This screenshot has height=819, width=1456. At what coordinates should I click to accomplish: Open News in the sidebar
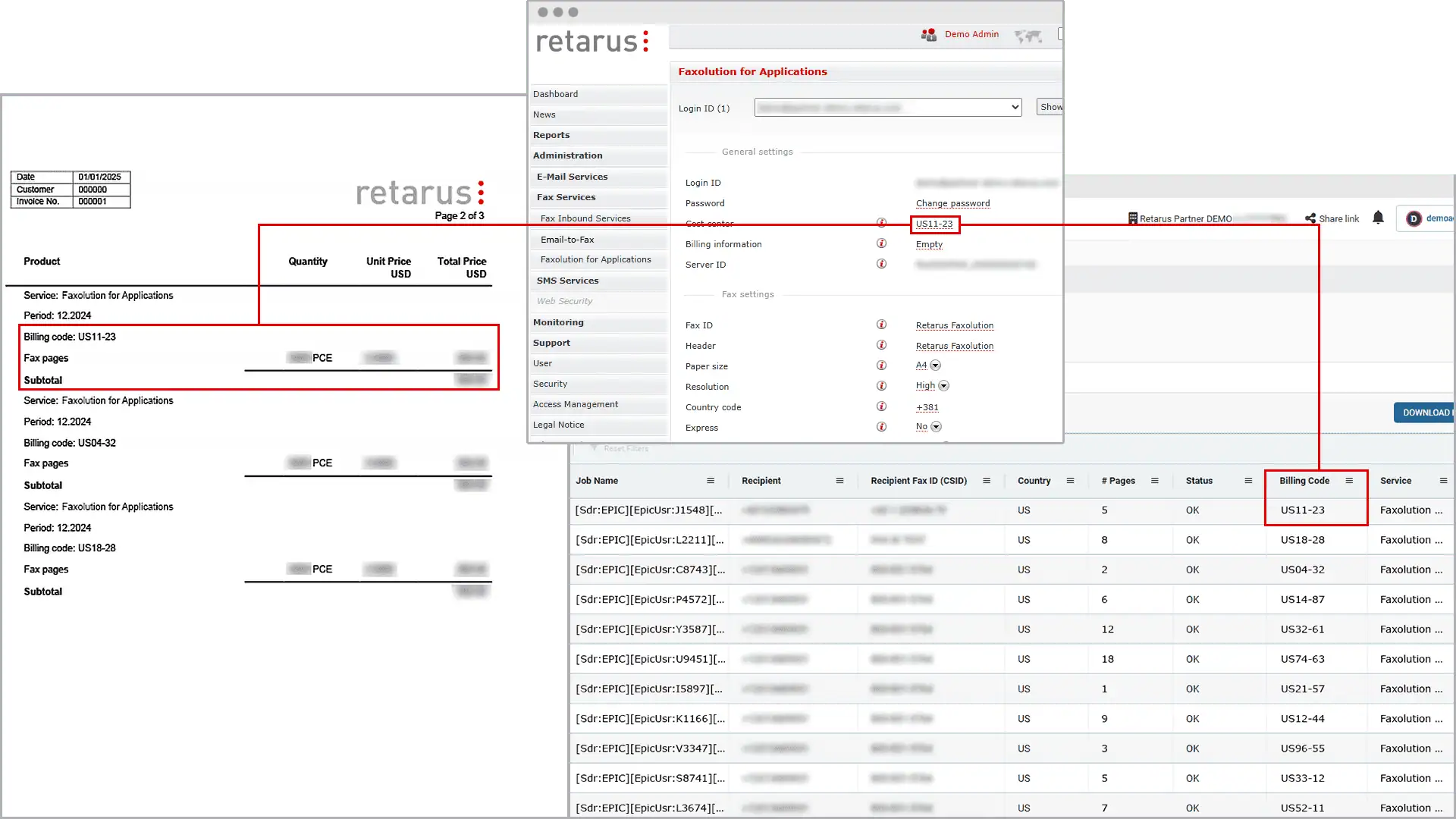[x=599, y=115]
